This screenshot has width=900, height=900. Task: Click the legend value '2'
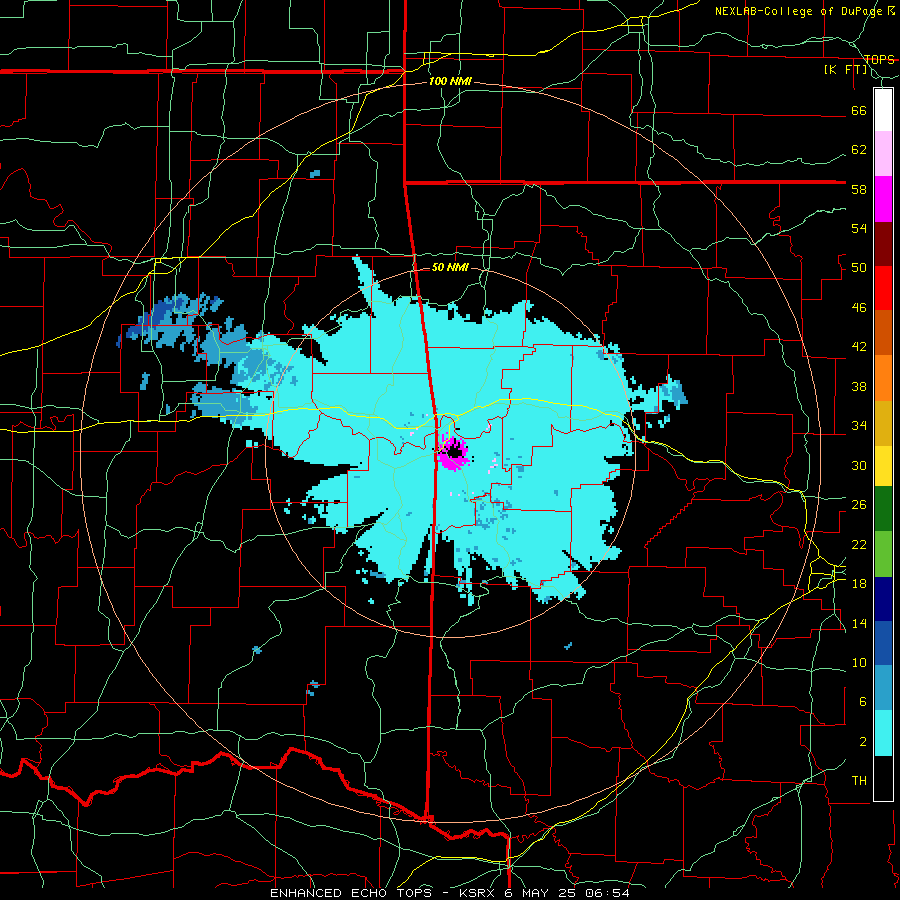pyautogui.click(x=863, y=741)
